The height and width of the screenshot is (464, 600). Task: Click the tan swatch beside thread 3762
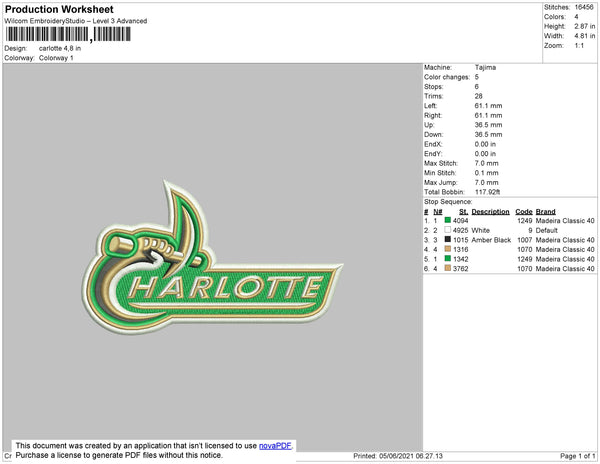pyautogui.click(x=447, y=268)
